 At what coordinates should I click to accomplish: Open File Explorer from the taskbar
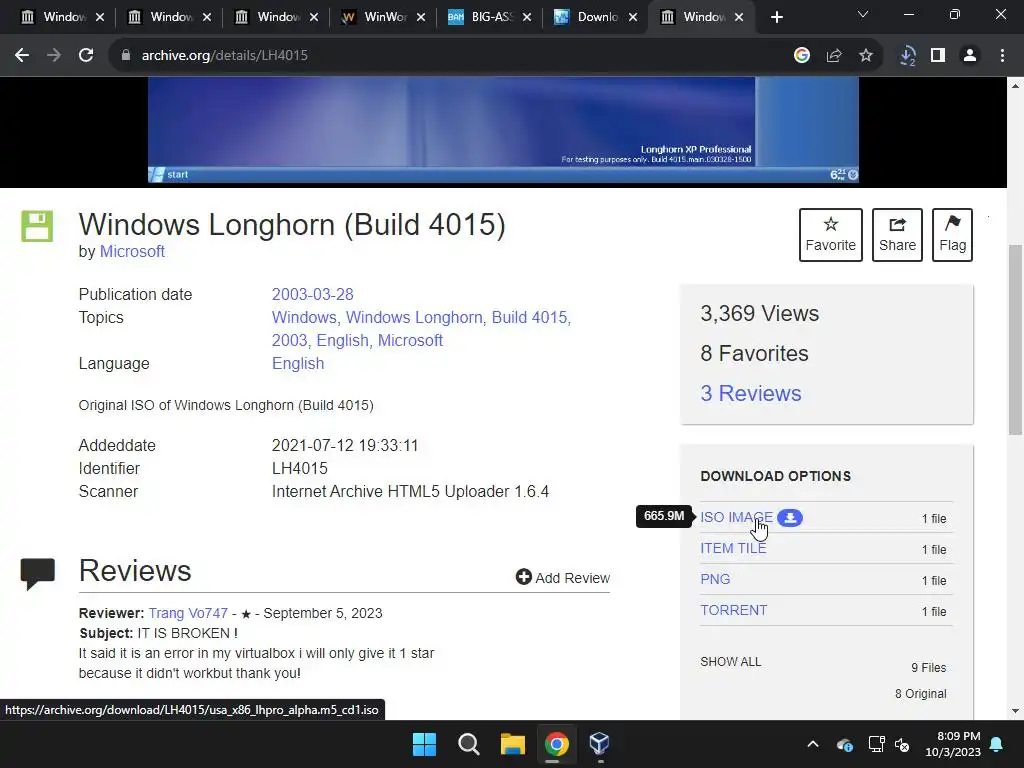pyautogui.click(x=513, y=744)
